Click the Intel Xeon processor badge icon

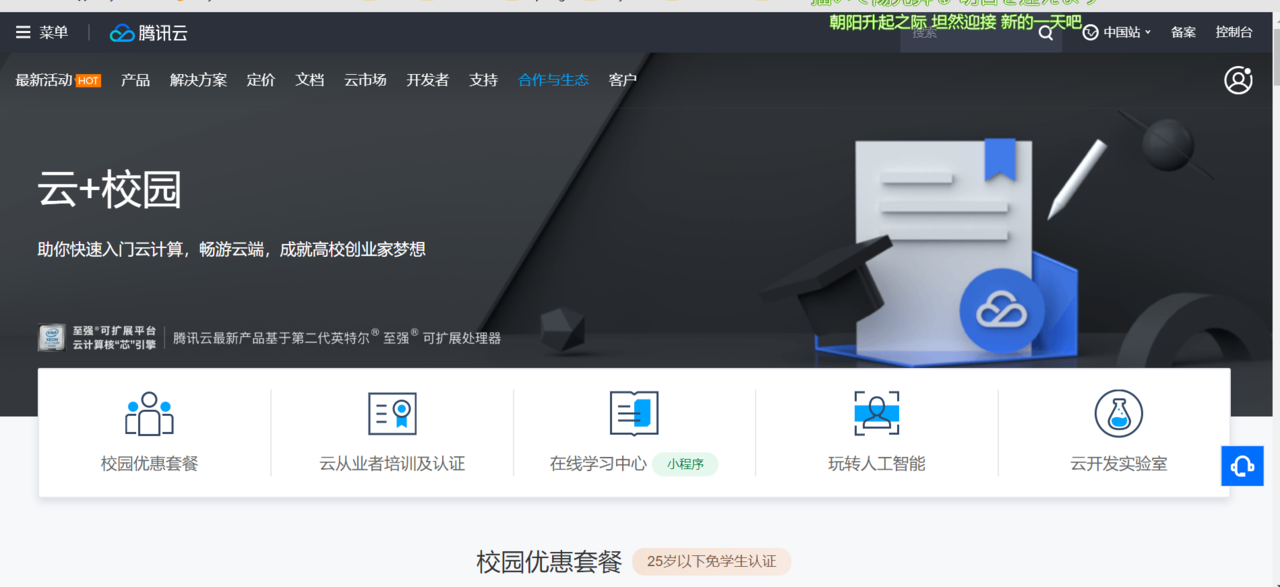coord(51,338)
